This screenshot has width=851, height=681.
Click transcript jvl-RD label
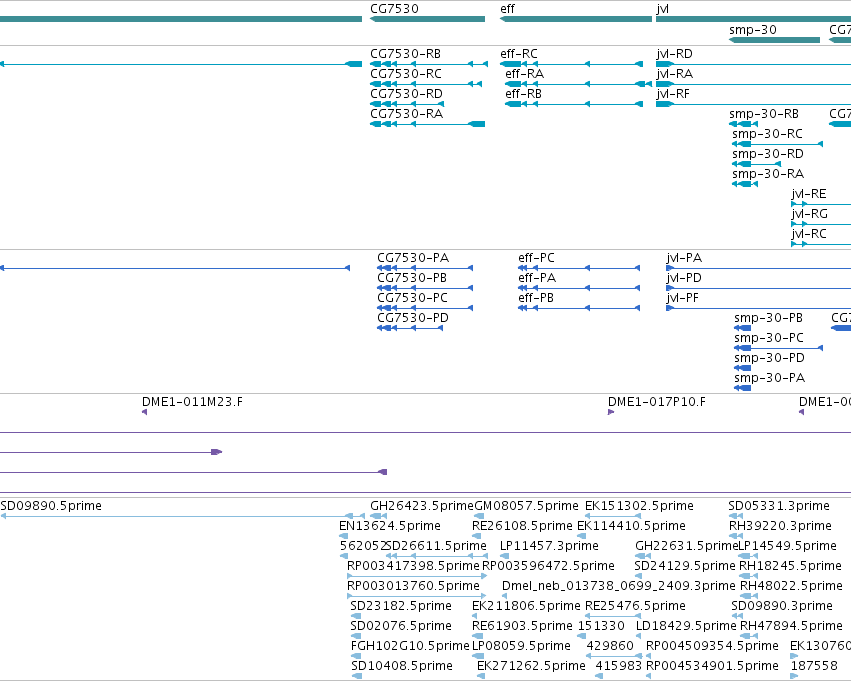click(x=675, y=54)
